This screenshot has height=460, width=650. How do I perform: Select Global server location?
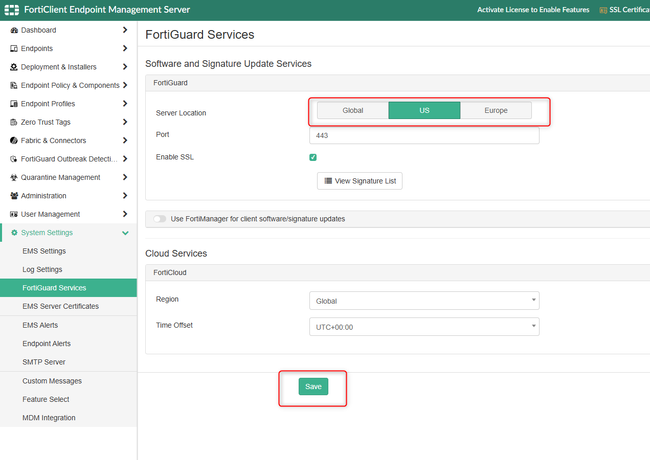353,111
